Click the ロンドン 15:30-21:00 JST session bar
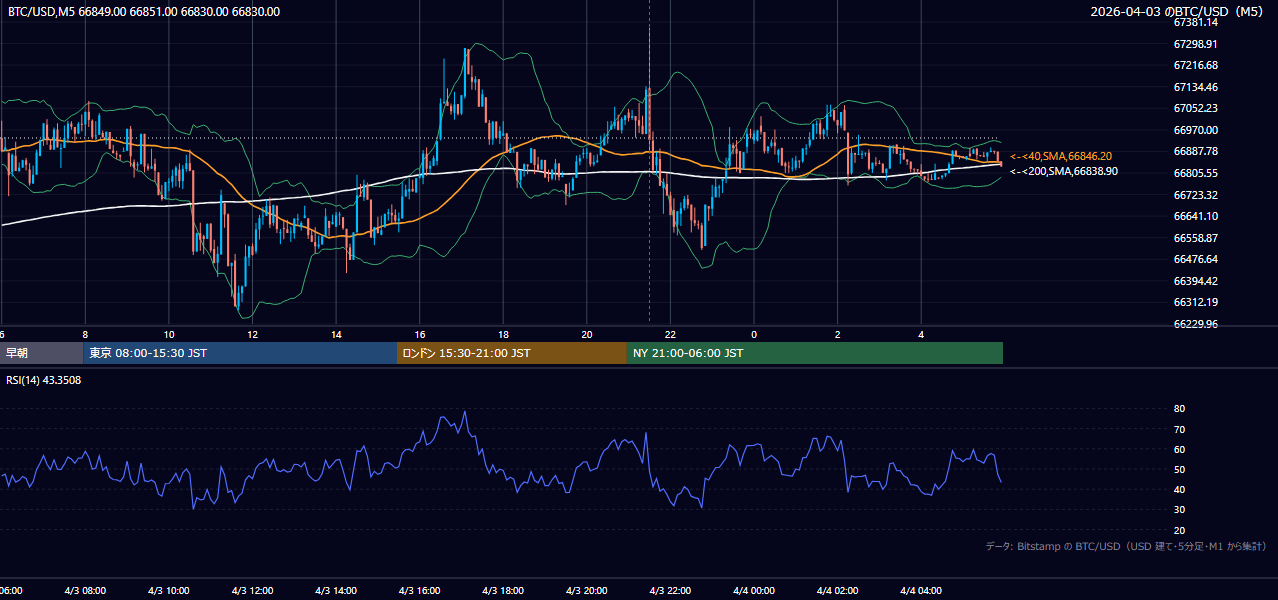This screenshot has width=1278, height=600. click(512, 353)
